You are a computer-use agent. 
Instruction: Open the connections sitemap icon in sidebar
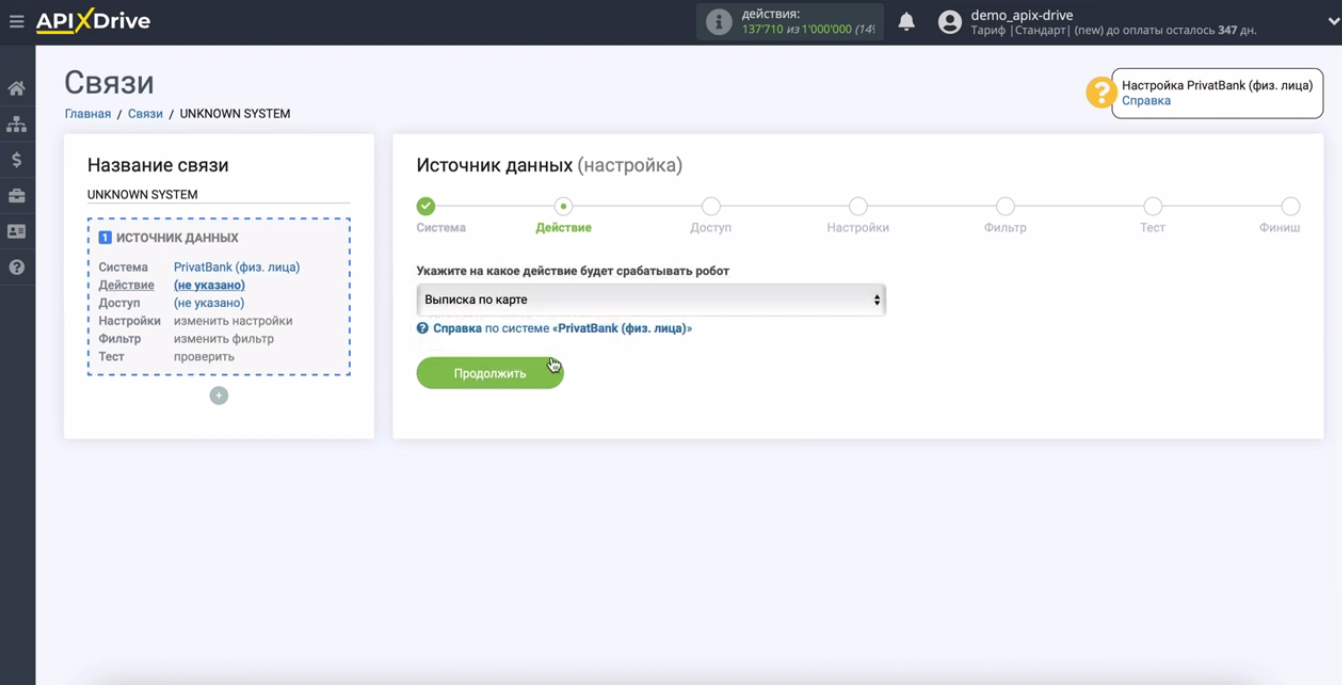(x=17, y=124)
